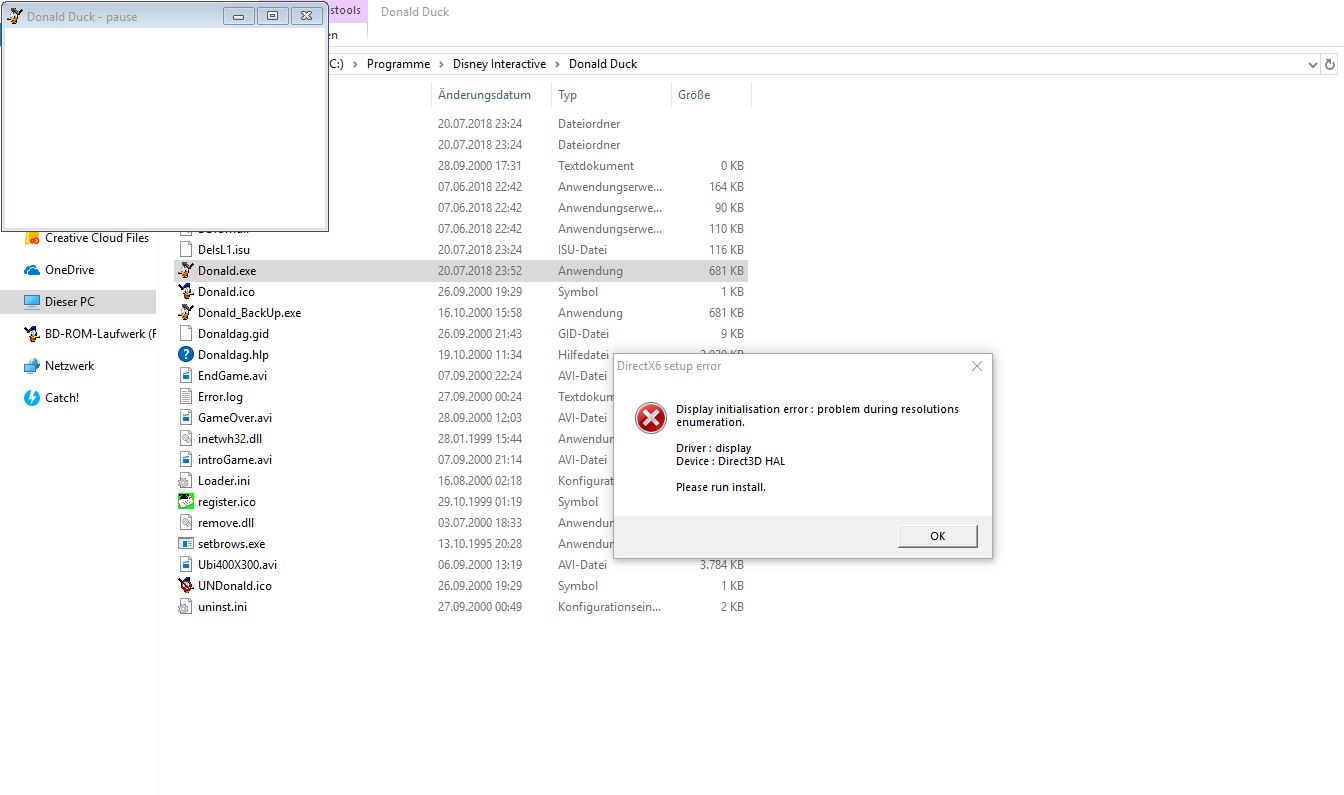The image size is (1344, 795).
Task: Click Konfigurationsein... type of uninst.ini
Action: pos(610,607)
